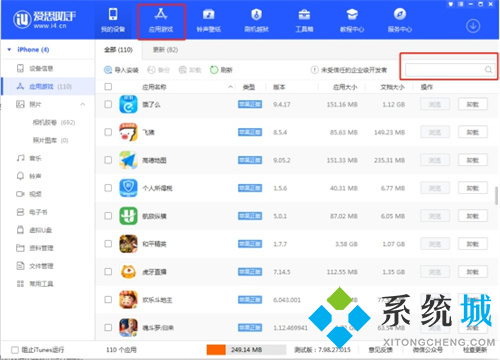
Task: Click the 类型 column header
Action: (249, 87)
